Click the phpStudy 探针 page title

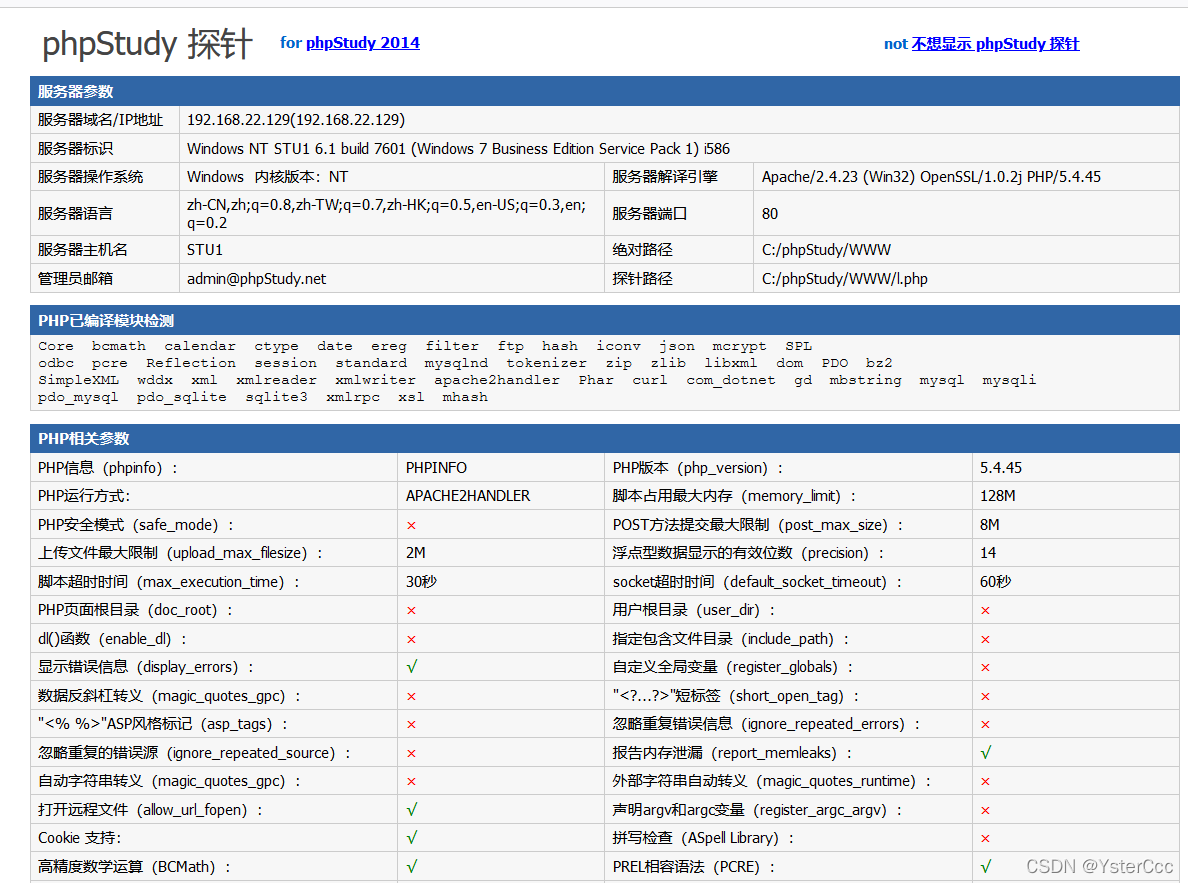(147, 43)
